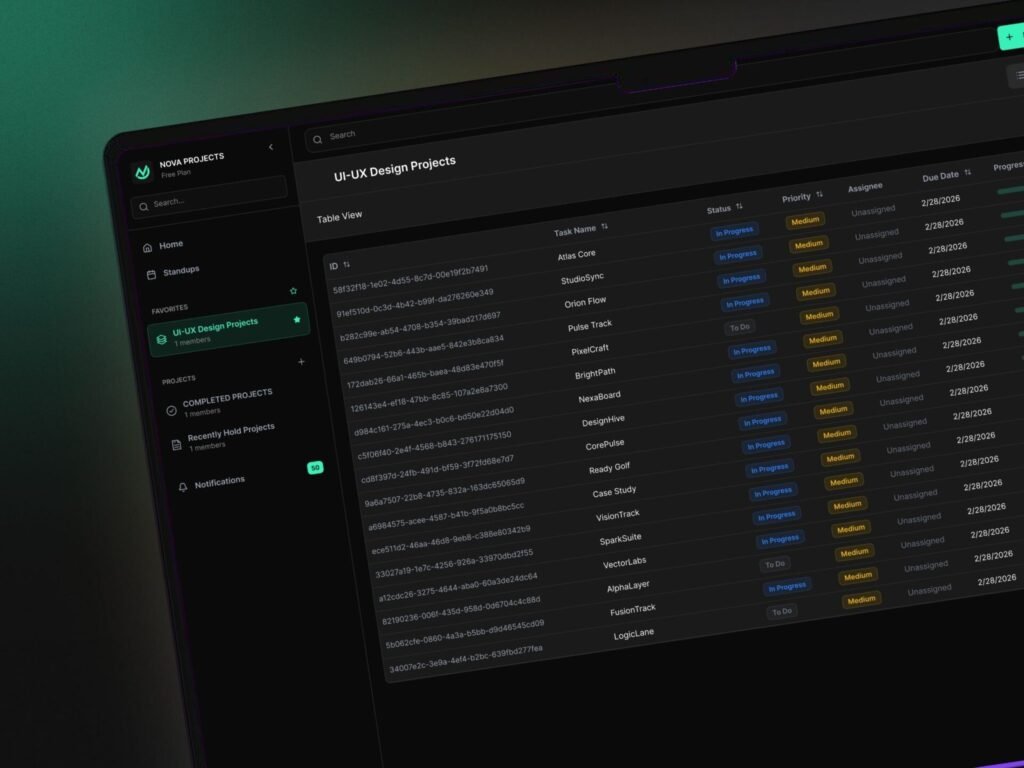This screenshot has width=1024, height=768.
Task: Click the task name BrightPath
Action: coord(595,374)
